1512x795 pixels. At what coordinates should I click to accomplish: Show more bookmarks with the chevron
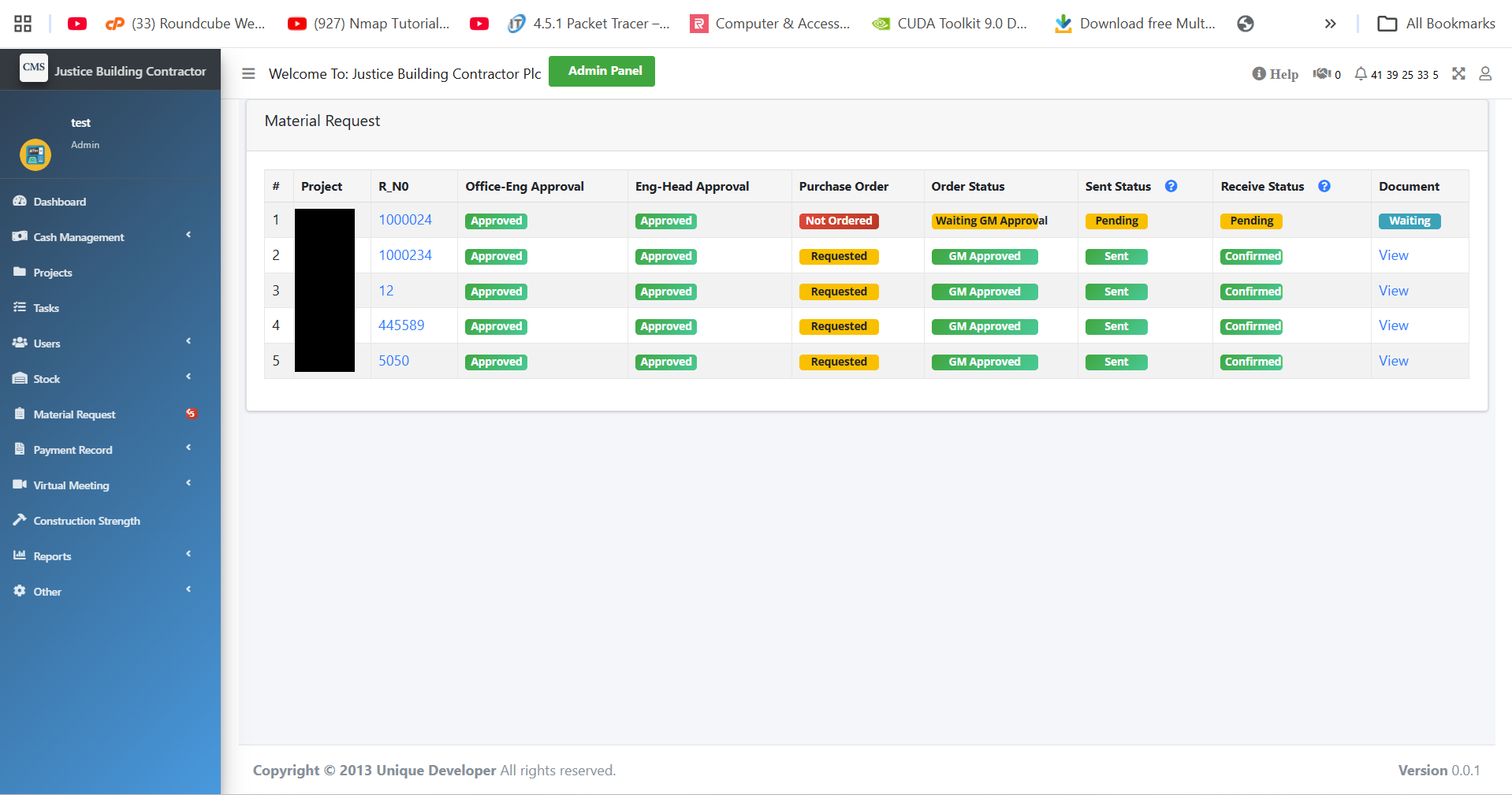[x=1330, y=24]
